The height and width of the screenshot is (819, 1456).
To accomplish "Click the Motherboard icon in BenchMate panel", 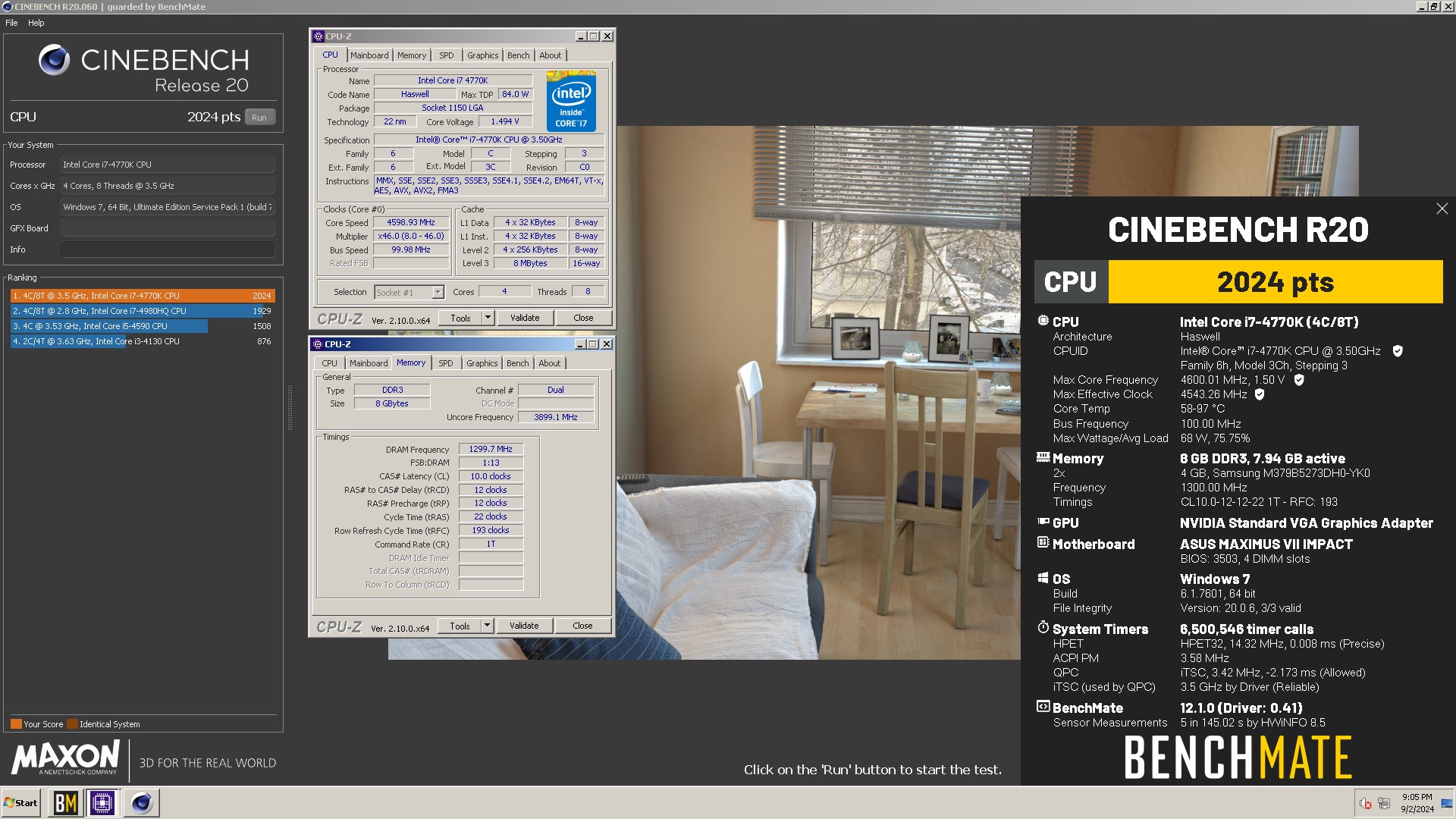I will point(1043,543).
